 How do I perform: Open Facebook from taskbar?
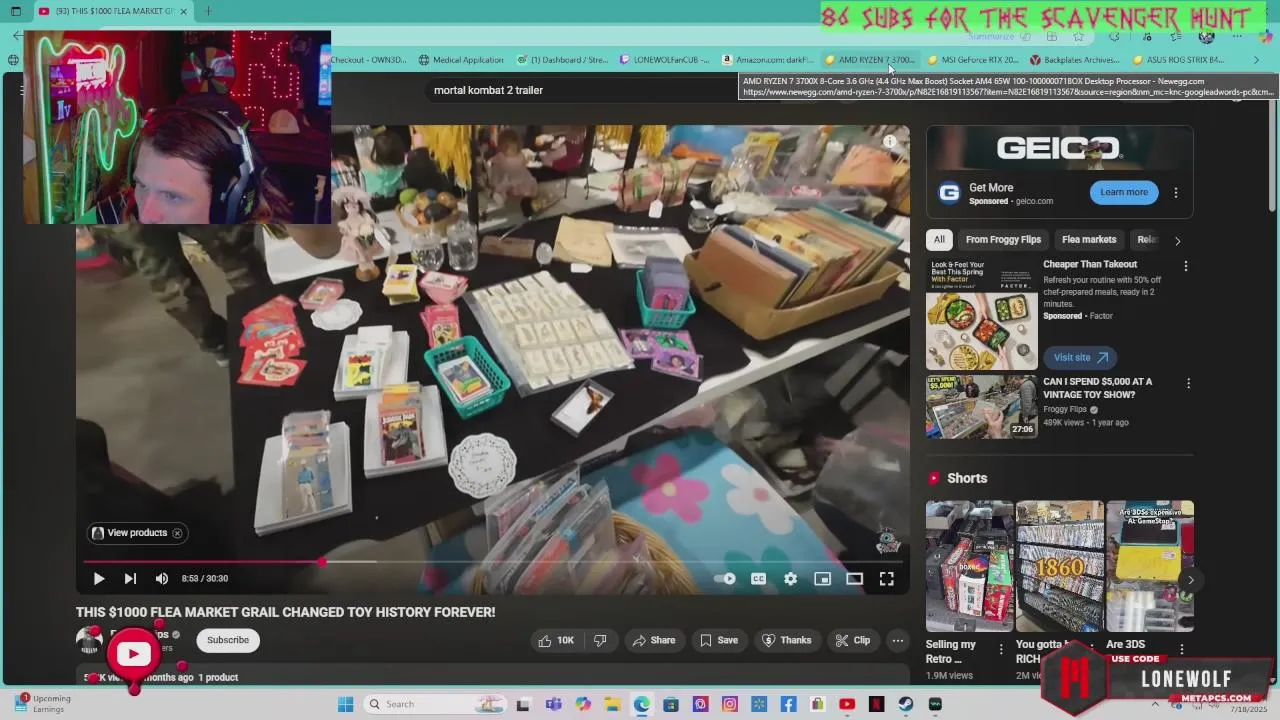pos(788,704)
